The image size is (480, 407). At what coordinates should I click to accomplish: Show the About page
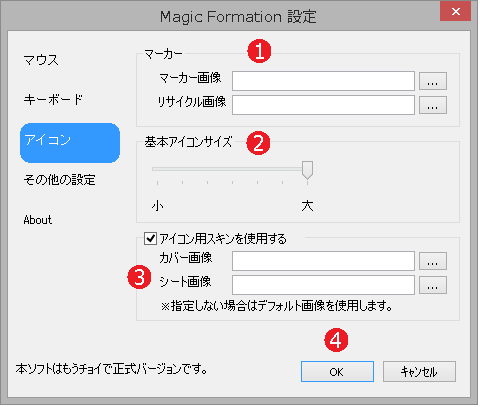(38, 220)
